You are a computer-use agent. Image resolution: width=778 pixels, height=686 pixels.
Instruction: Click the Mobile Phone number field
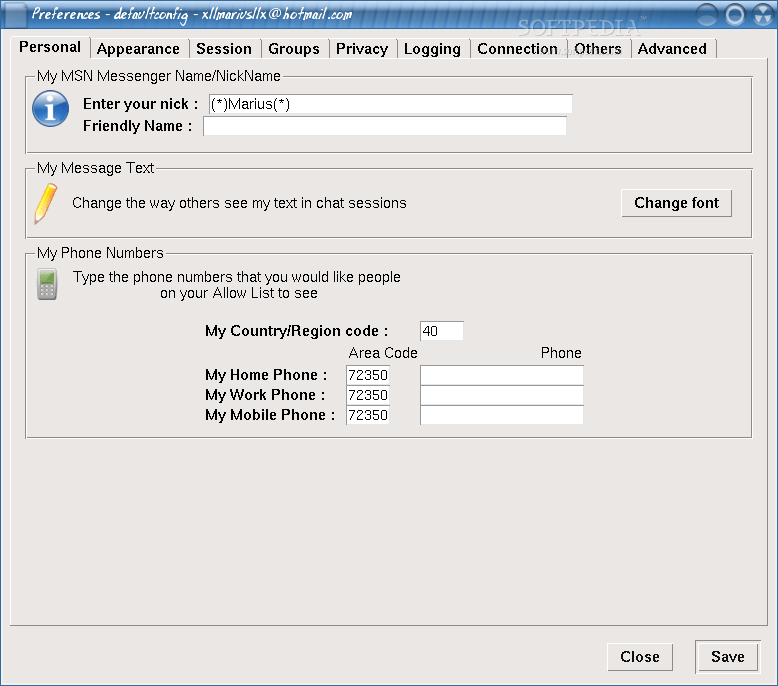(502, 415)
